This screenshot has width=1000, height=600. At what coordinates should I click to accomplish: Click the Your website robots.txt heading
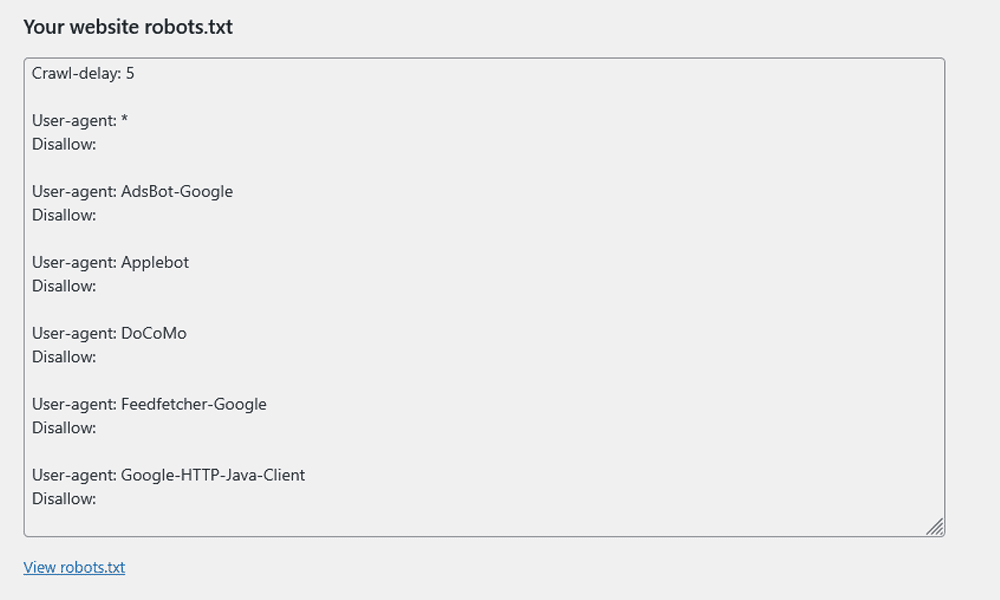128,27
